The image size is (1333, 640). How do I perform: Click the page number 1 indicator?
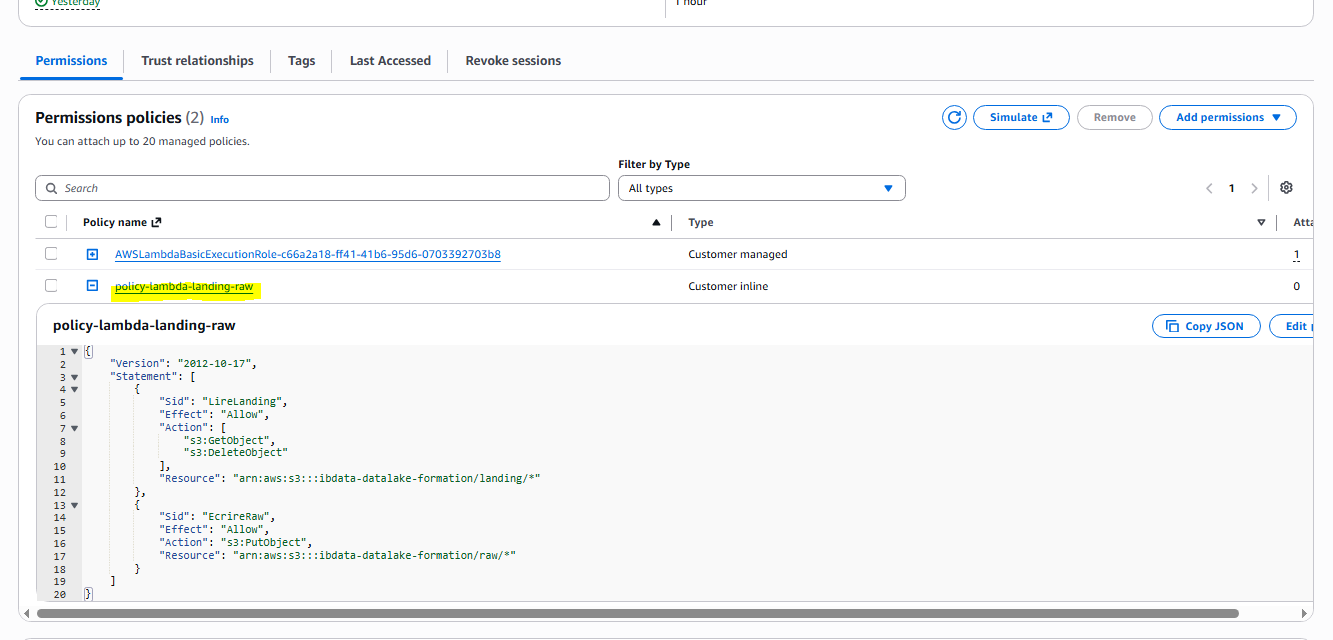click(1232, 188)
